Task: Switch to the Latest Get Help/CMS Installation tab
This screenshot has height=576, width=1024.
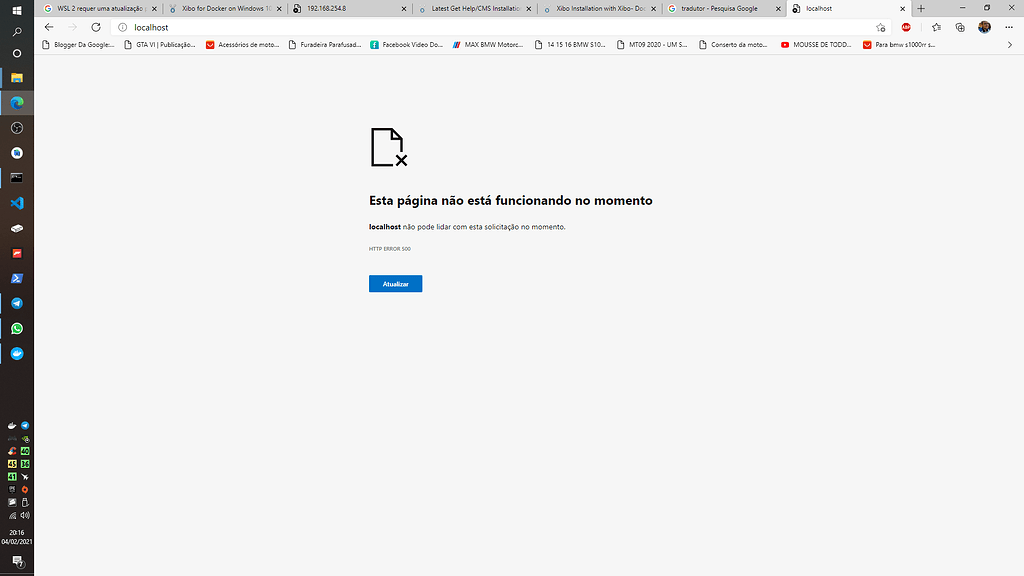Action: (x=473, y=8)
